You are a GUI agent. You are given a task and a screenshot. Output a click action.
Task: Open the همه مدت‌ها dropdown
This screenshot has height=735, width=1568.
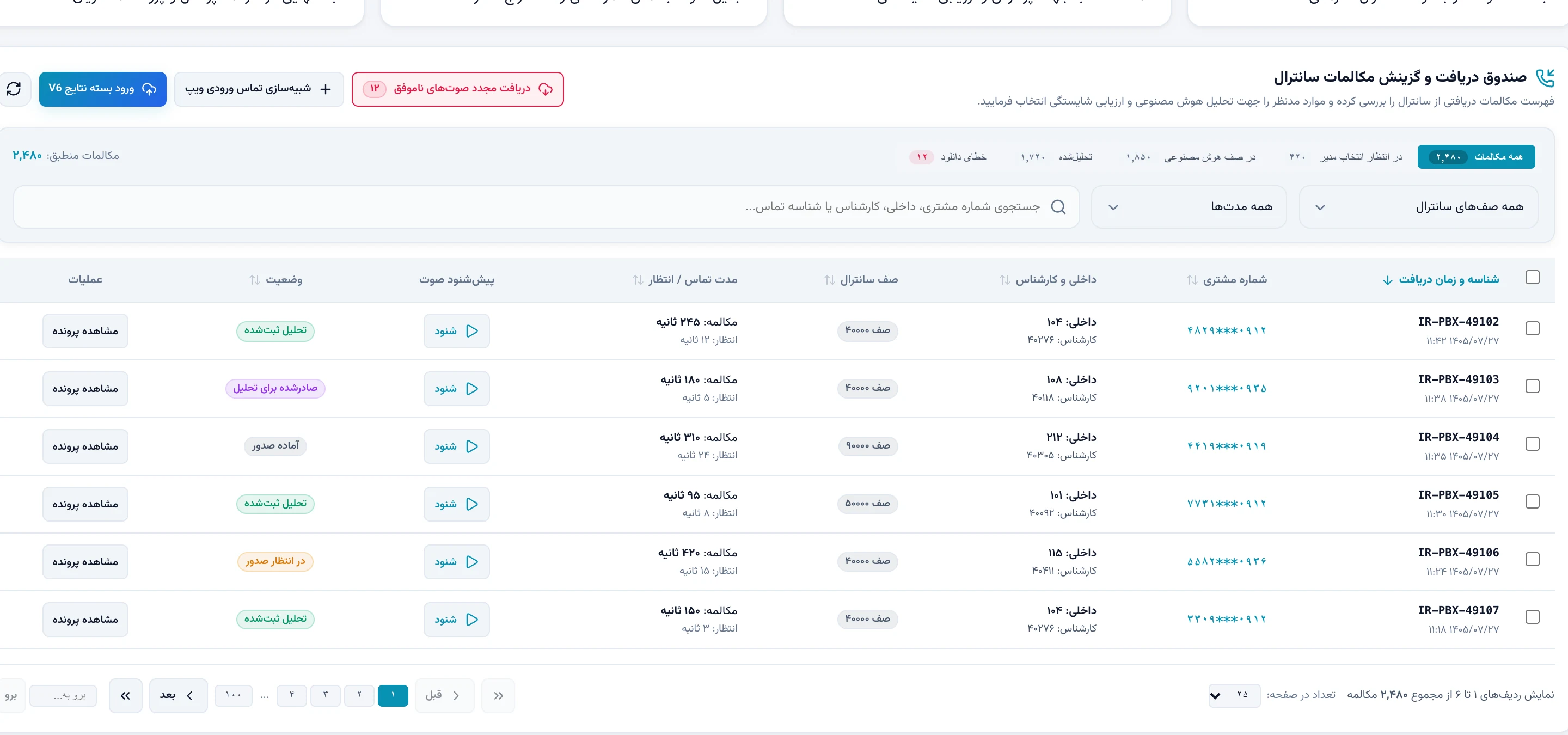(x=1189, y=207)
